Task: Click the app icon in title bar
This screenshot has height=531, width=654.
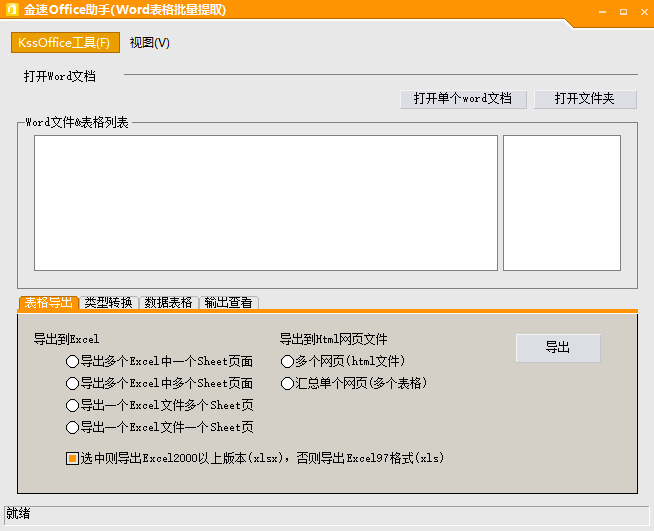Action: tap(12, 9)
